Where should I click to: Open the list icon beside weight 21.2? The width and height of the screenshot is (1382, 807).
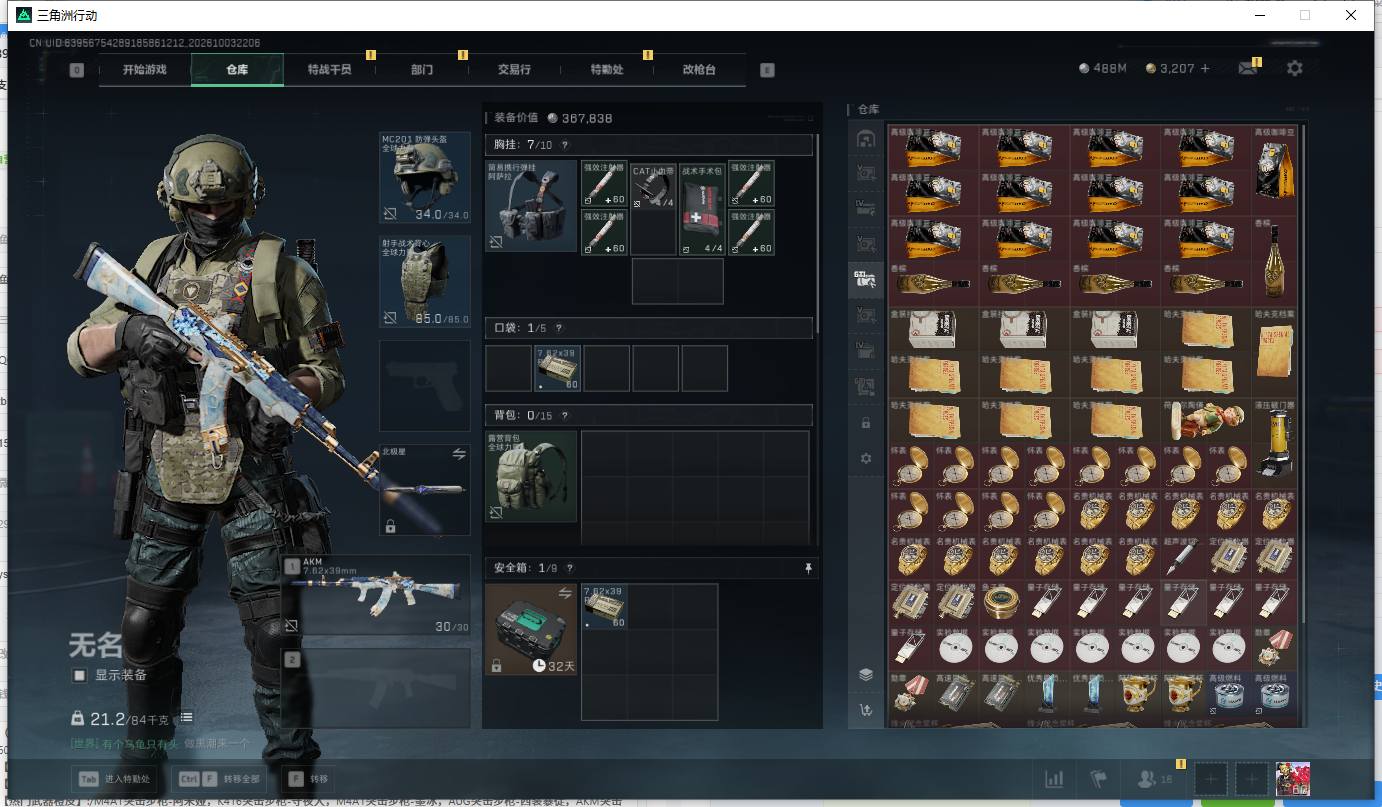tap(187, 718)
